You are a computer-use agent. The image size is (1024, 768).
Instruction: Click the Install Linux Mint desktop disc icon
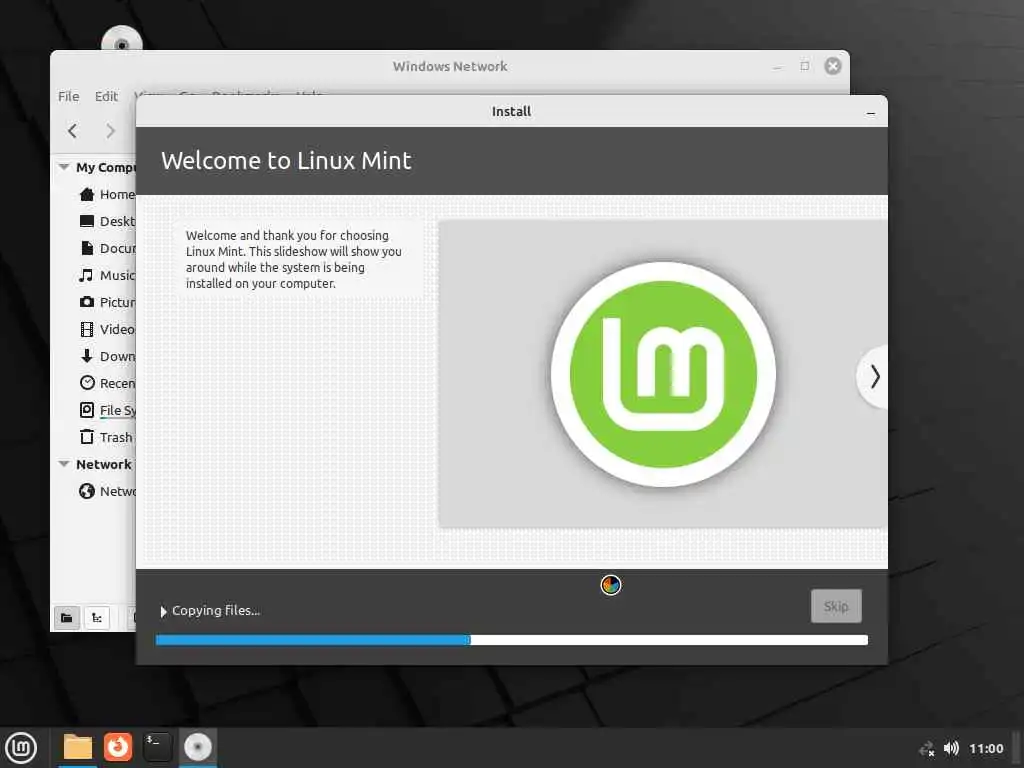[x=122, y=39]
